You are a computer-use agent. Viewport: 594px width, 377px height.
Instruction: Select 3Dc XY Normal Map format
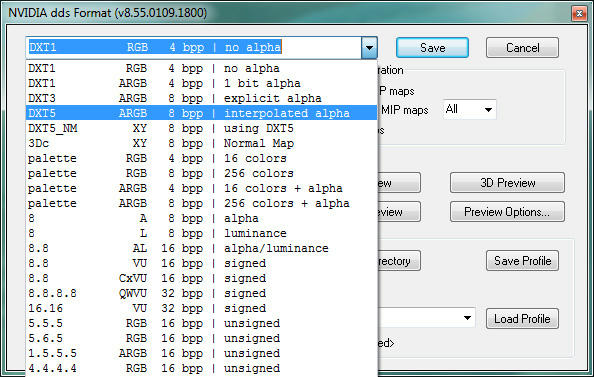(x=202, y=143)
